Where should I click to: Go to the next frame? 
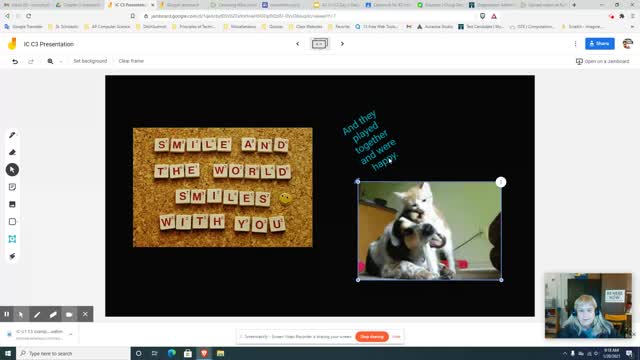click(342, 44)
